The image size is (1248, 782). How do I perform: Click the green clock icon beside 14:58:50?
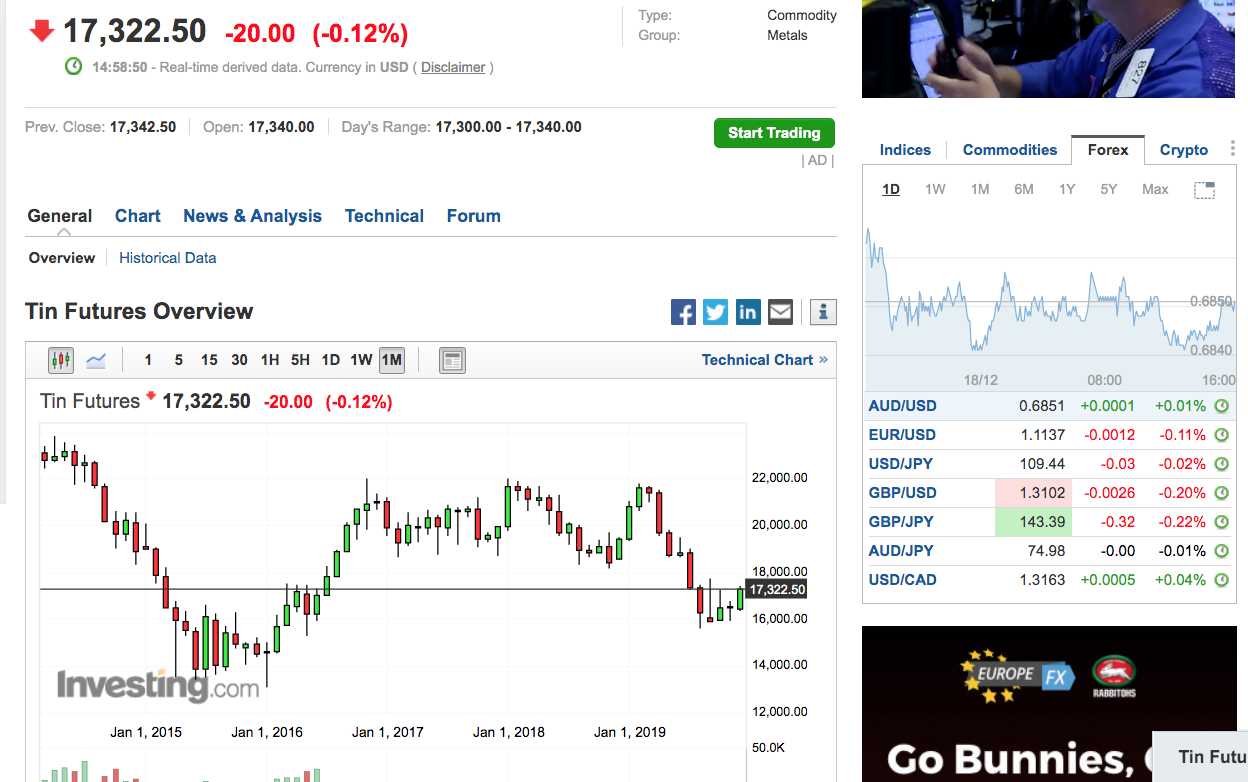pos(73,66)
